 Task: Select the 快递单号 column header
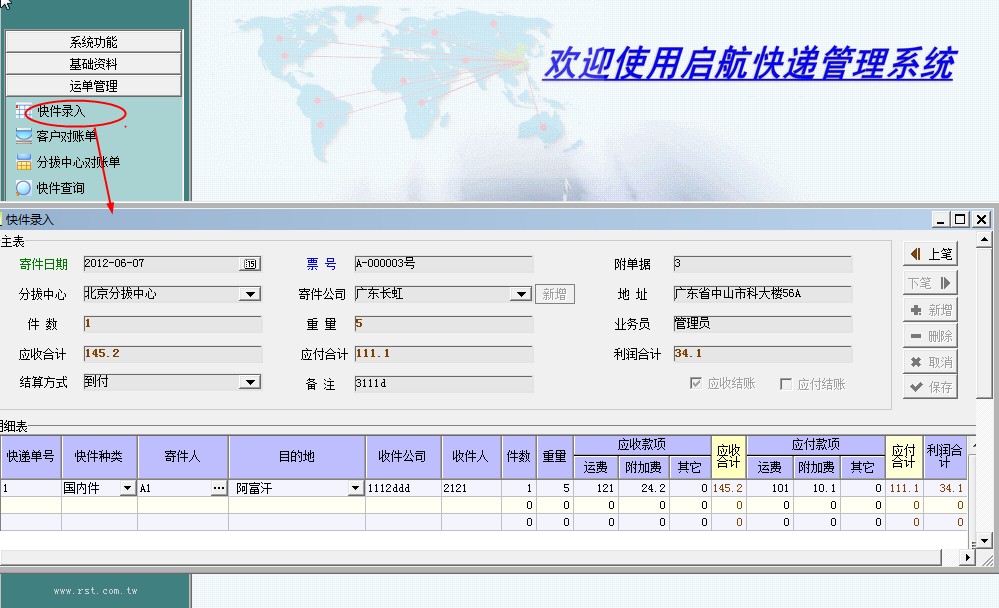31,456
